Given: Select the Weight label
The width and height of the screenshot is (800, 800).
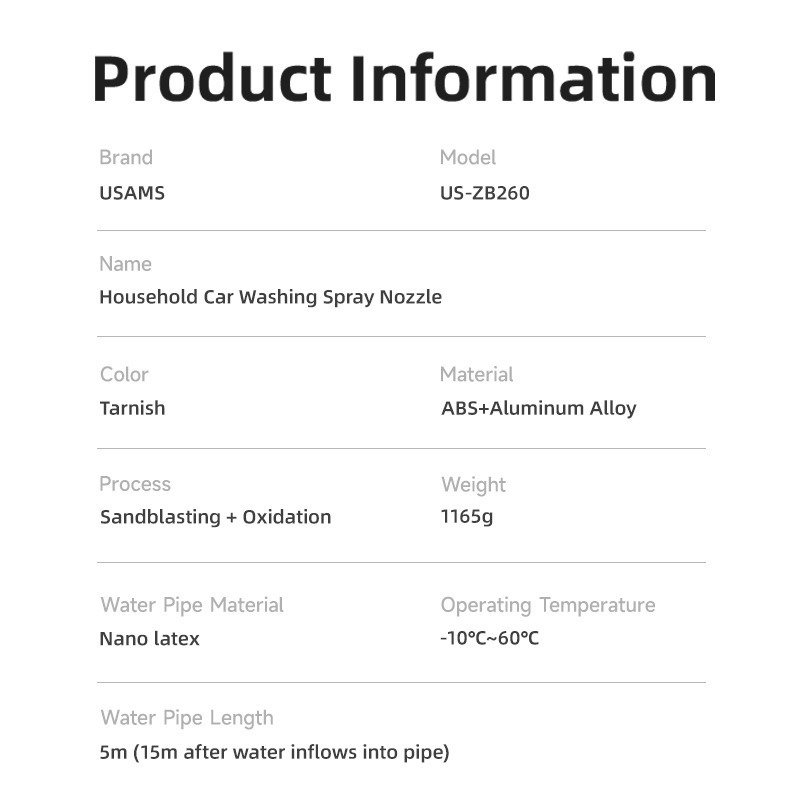Looking at the screenshot, I should click(473, 485).
